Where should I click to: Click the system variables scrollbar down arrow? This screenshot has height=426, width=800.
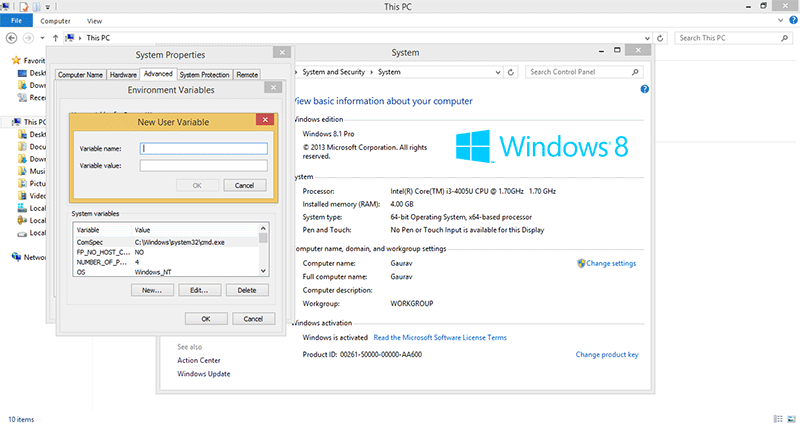tap(263, 271)
